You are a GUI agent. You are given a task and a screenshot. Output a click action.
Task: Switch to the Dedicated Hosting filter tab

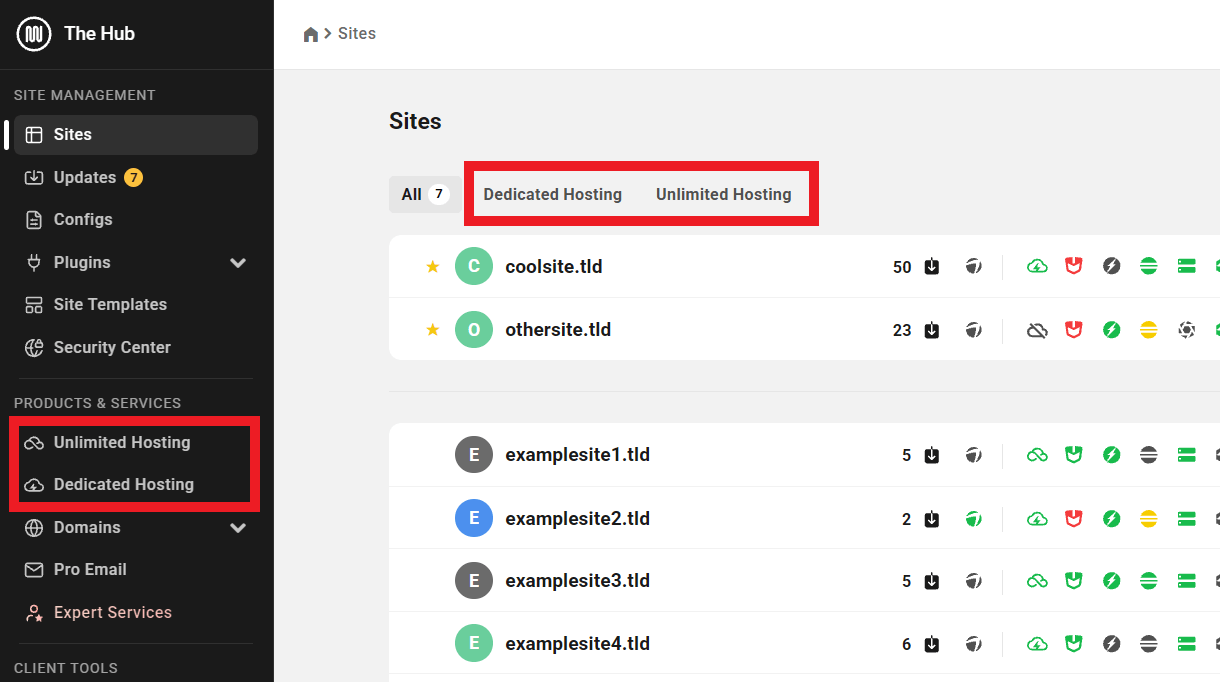pos(553,194)
